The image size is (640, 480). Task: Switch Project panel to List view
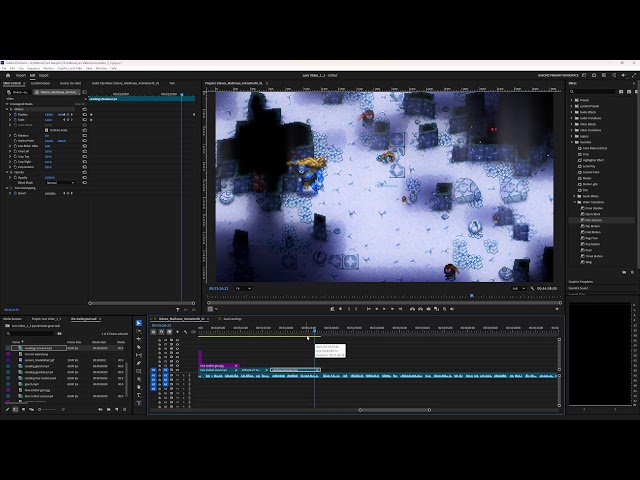16,409
